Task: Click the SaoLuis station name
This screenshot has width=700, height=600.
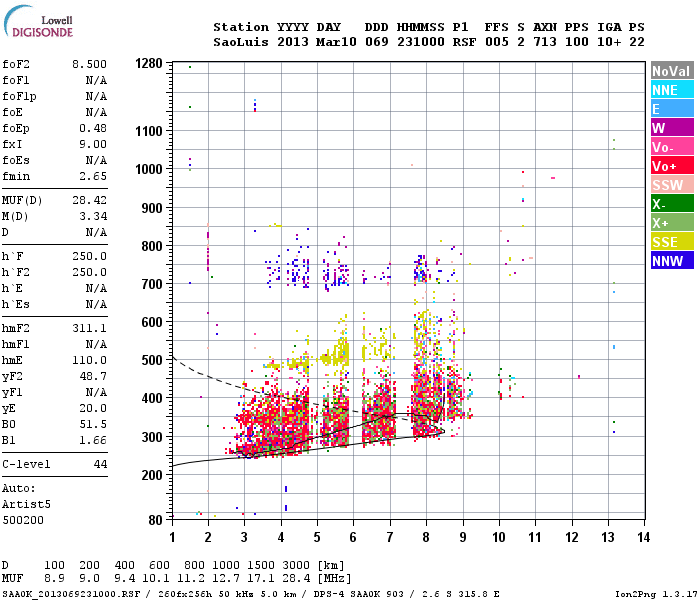Action: pos(241,42)
